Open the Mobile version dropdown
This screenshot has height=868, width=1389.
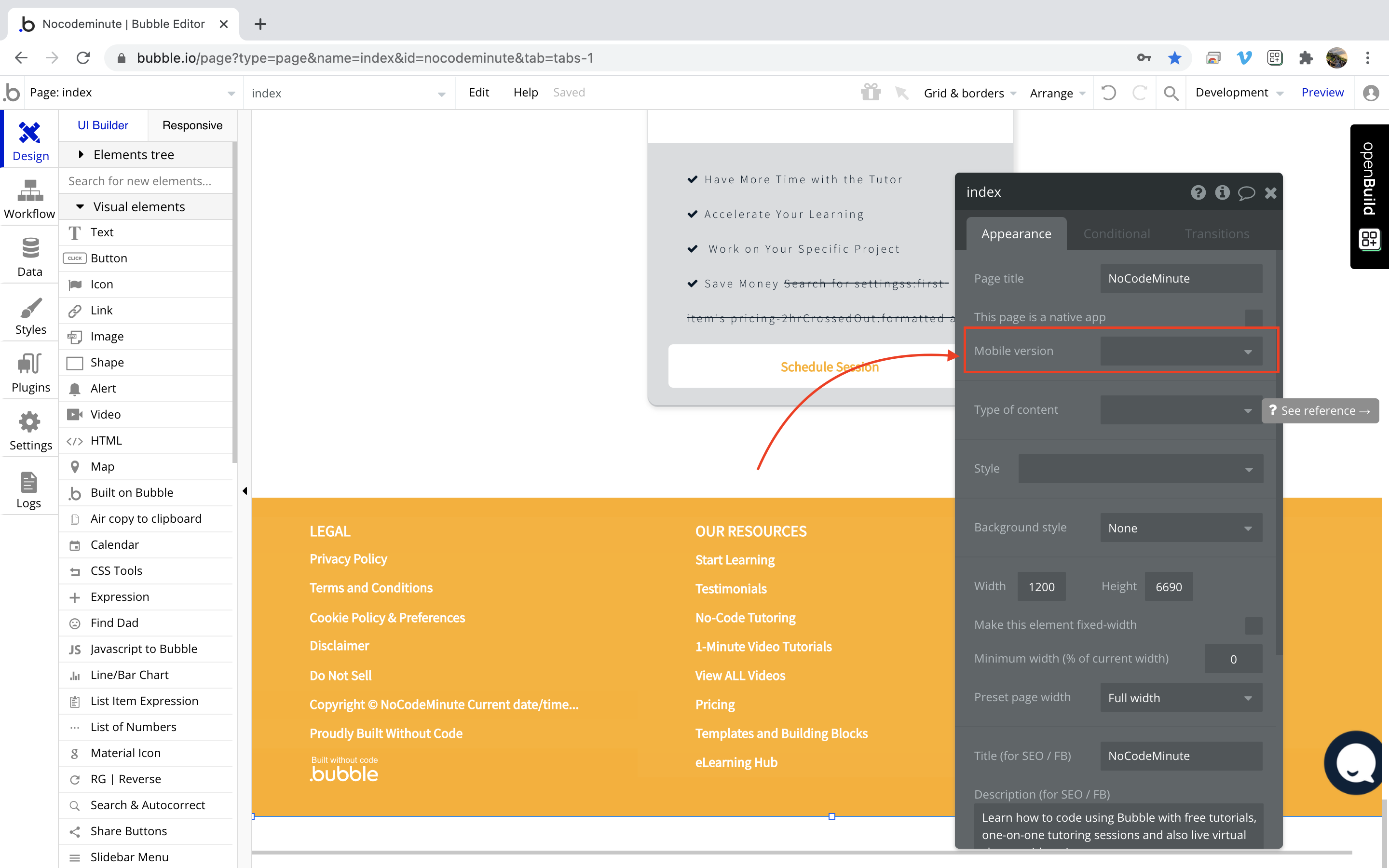(1181, 352)
